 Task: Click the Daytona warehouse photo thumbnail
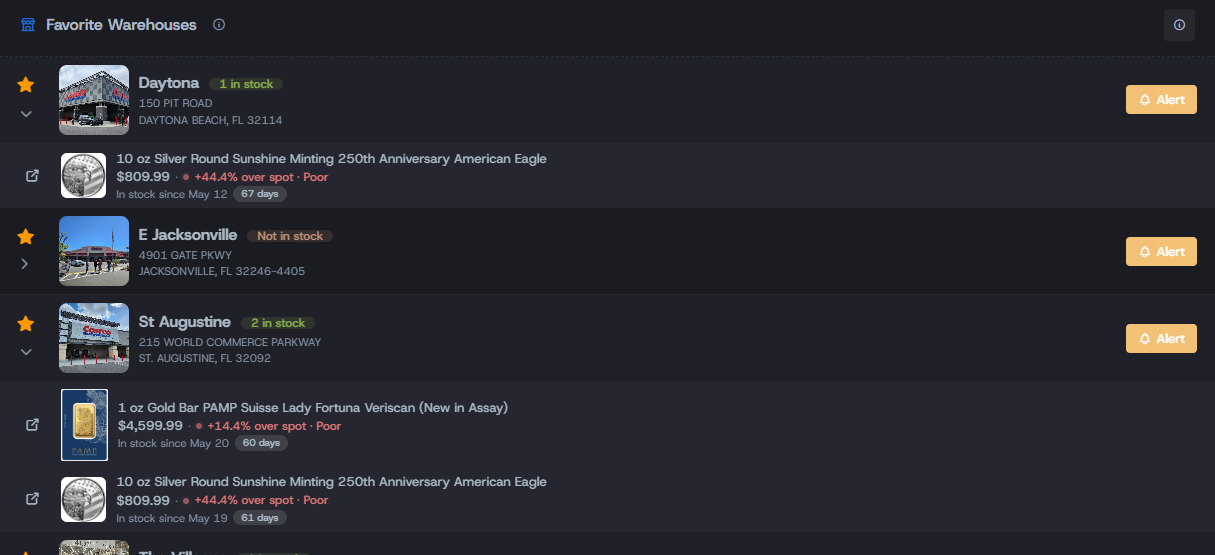point(94,100)
